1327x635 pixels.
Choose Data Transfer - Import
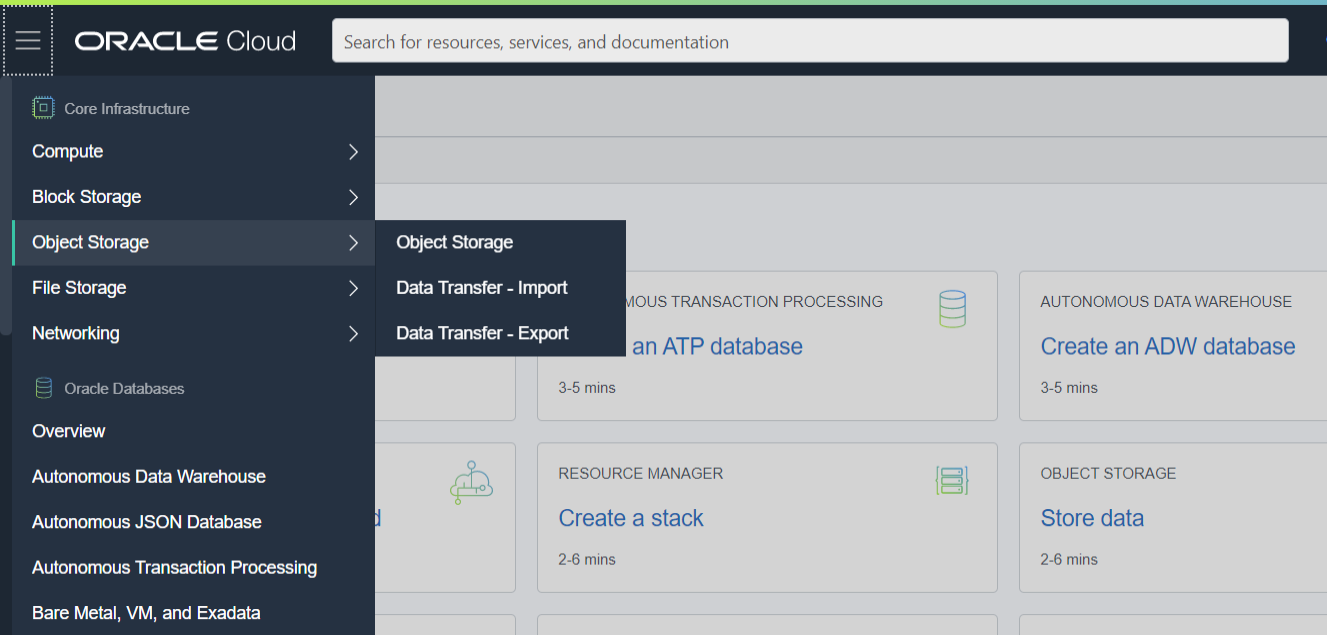[500, 288]
